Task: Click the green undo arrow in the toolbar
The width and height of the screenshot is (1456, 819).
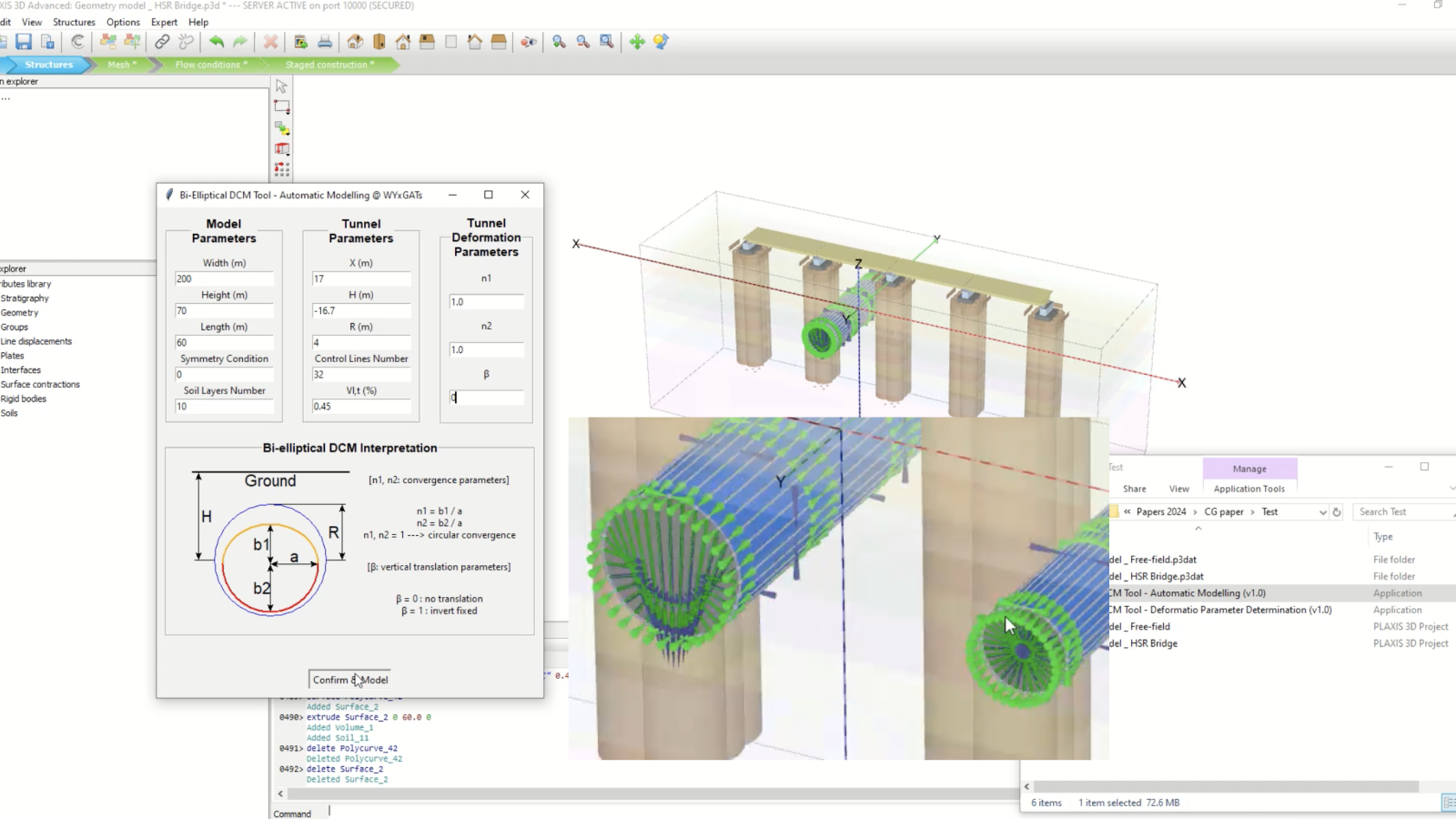Action: pyautogui.click(x=217, y=42)
